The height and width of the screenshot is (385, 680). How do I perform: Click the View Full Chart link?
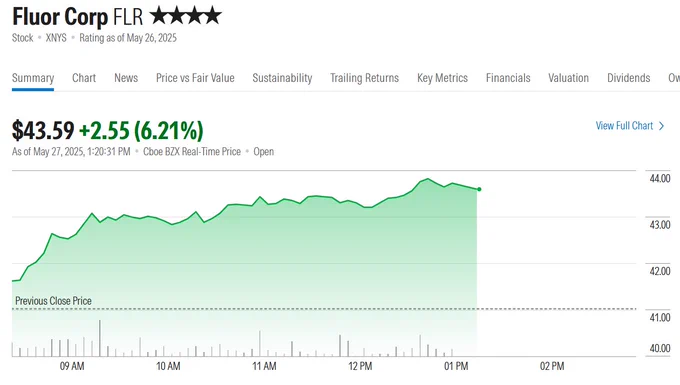pyautogui.click(x=624, y=126)
